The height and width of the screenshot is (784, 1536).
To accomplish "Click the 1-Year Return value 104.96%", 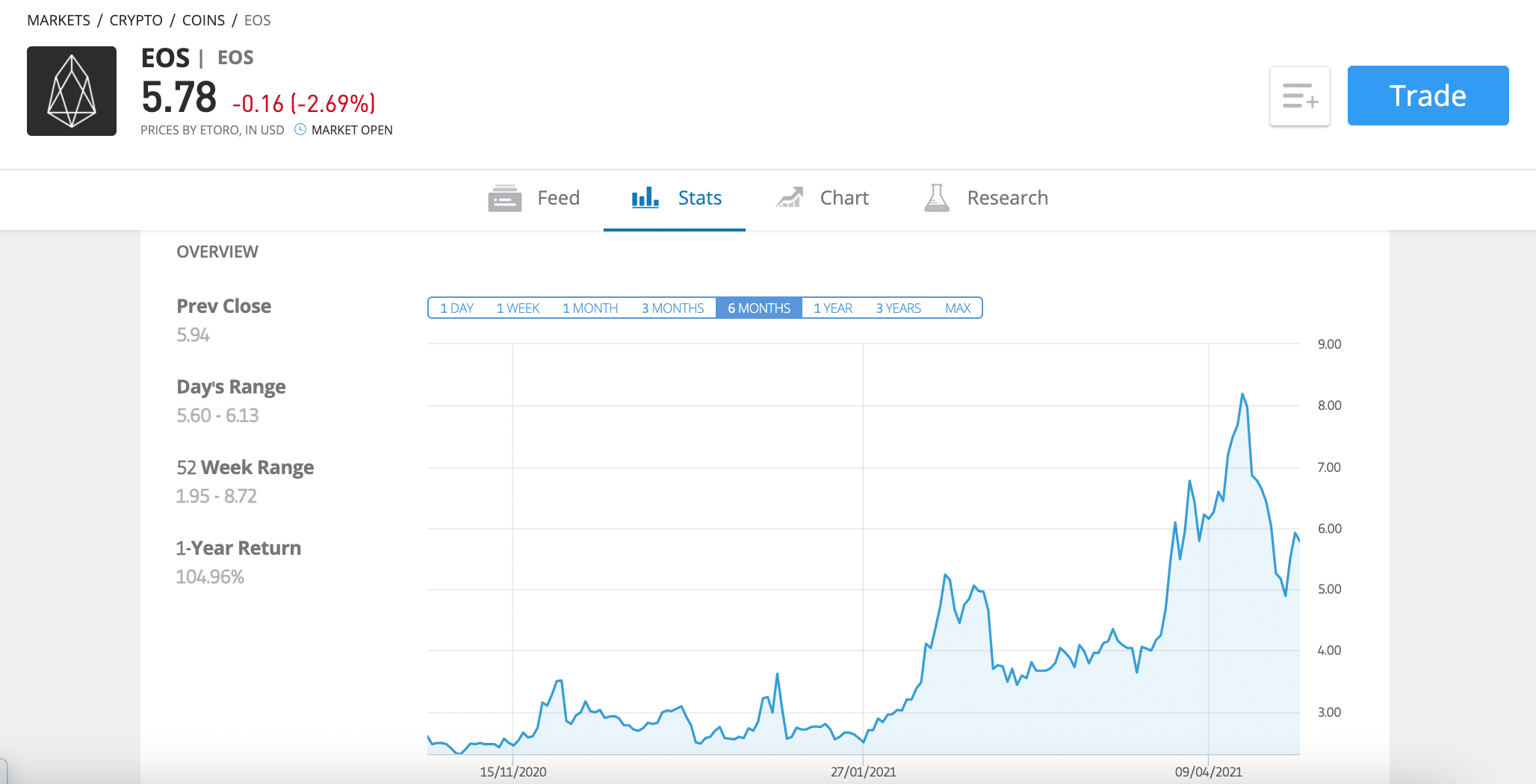I will 210,577.
